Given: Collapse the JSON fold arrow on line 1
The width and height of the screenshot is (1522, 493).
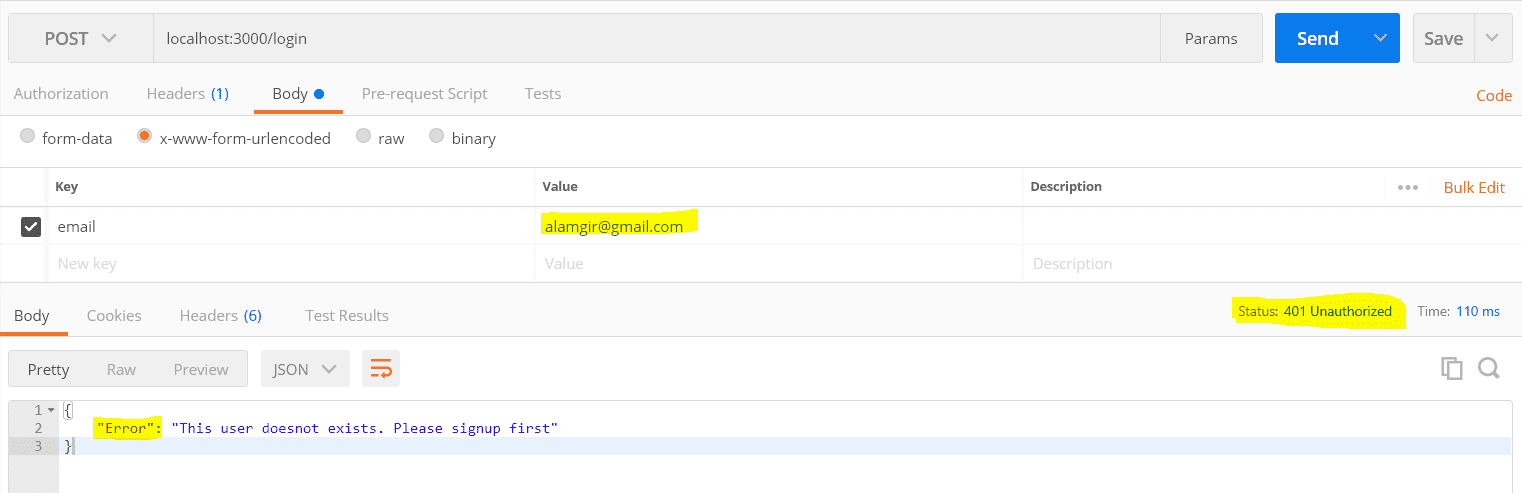Looking at the screenshot, I should [51, 410].
